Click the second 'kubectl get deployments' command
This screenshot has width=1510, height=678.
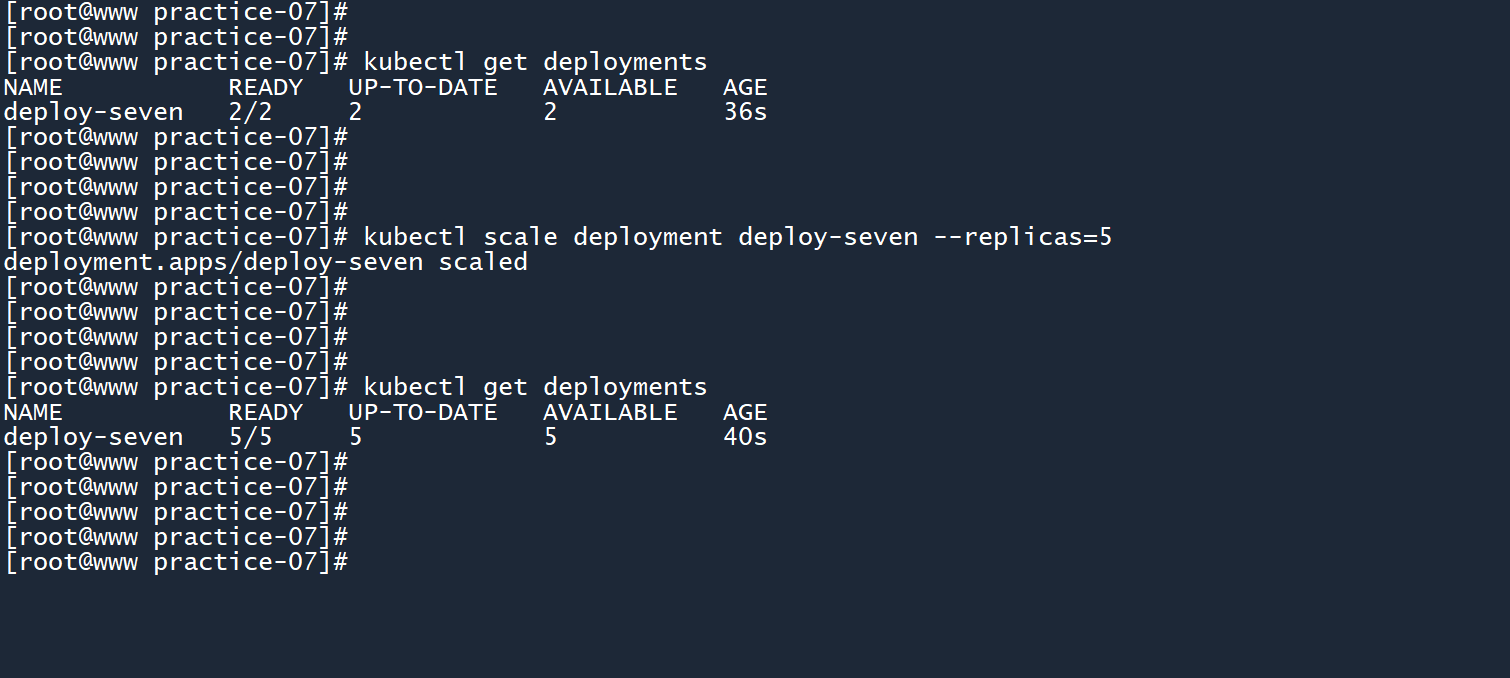(535, 387)
